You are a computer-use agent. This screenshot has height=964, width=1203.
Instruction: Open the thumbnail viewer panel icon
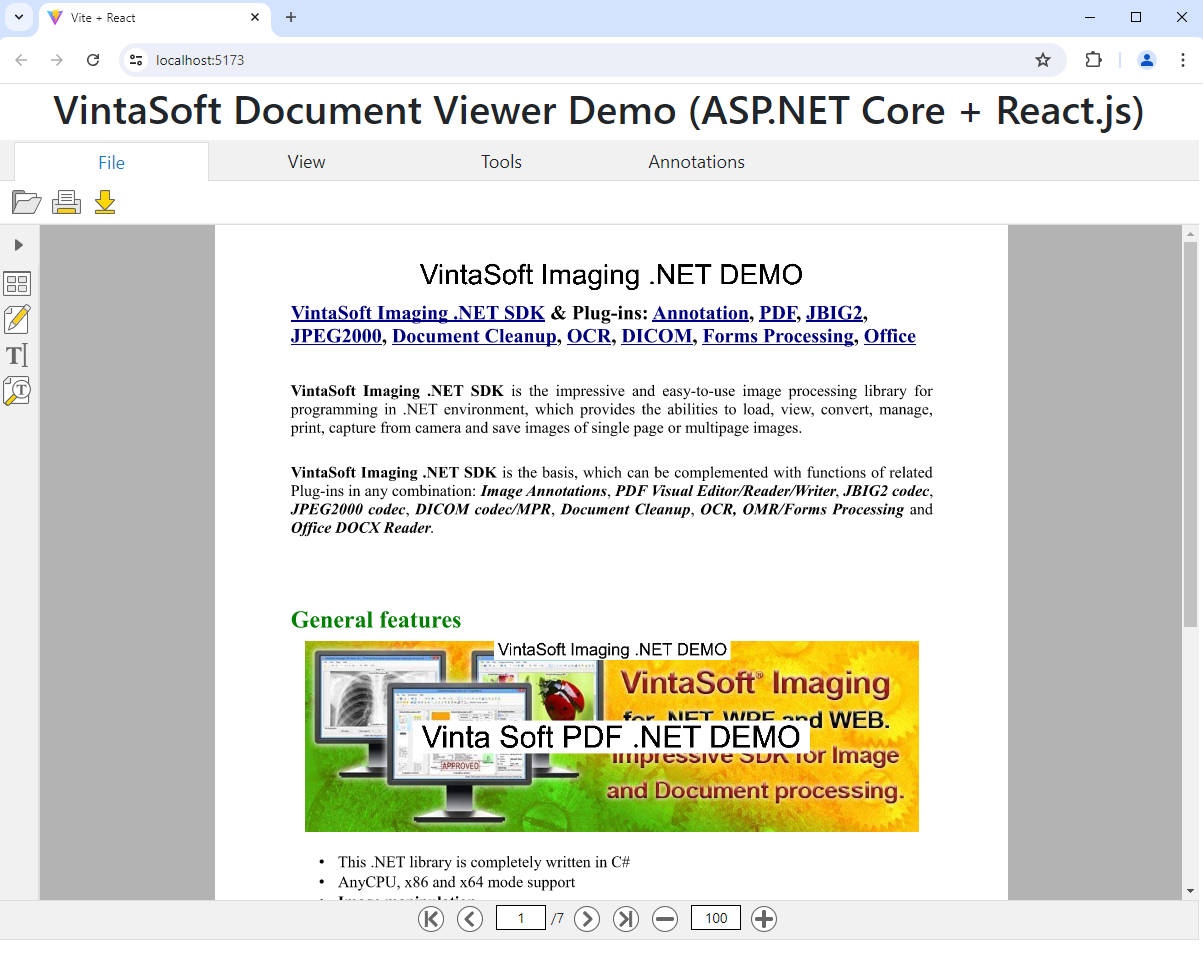[17, 284]
